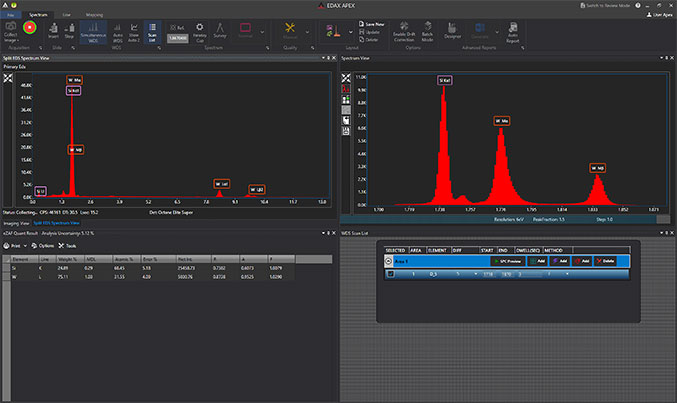Open the File tab
This screenshot has height=403, width=677.
click(x=11, y=15)
